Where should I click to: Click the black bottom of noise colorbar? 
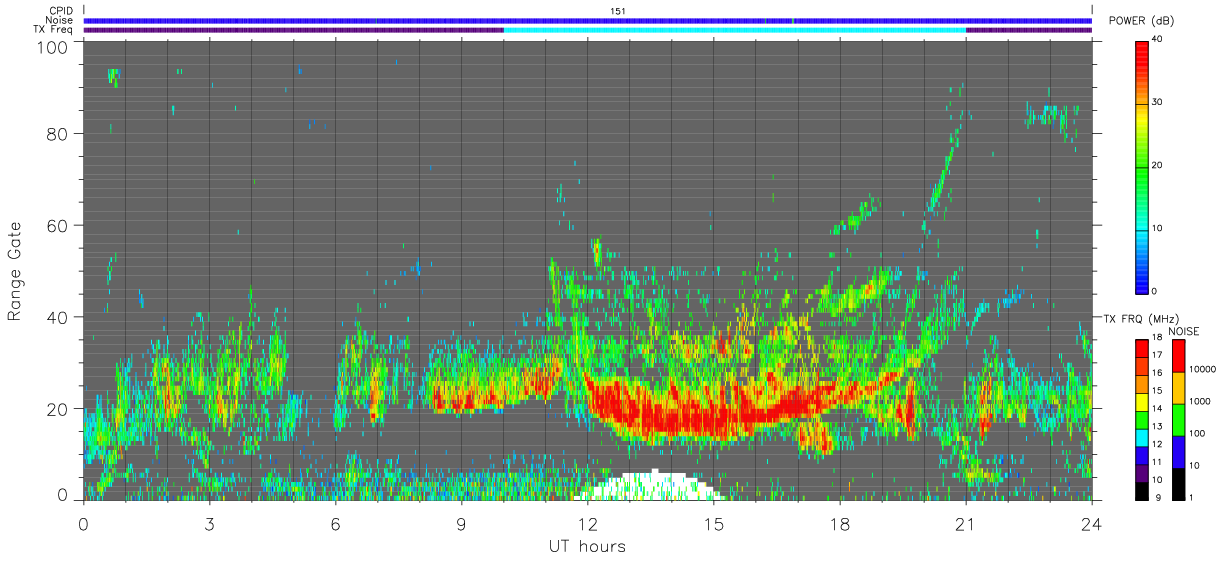(x=1181, y=483)
